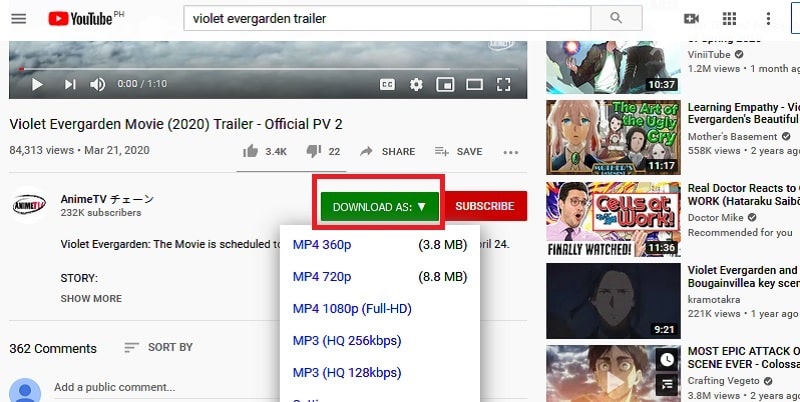Image resolution: width=800 pixels, height=402 pixels.
Task: Open the Cells at Work thumbnail
Action: [613, 219]
